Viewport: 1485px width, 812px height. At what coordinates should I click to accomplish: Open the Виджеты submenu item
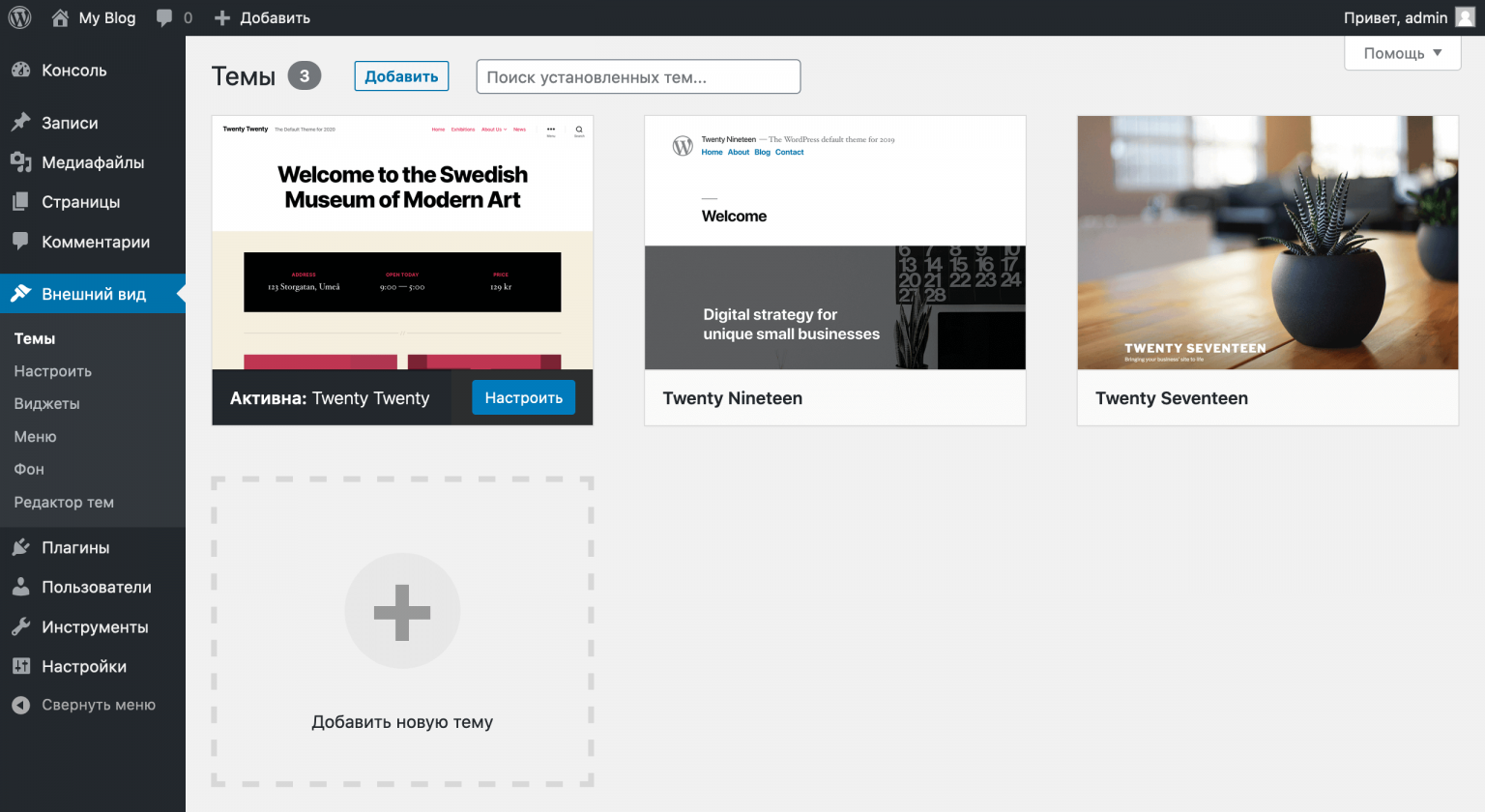pos(46,403)
